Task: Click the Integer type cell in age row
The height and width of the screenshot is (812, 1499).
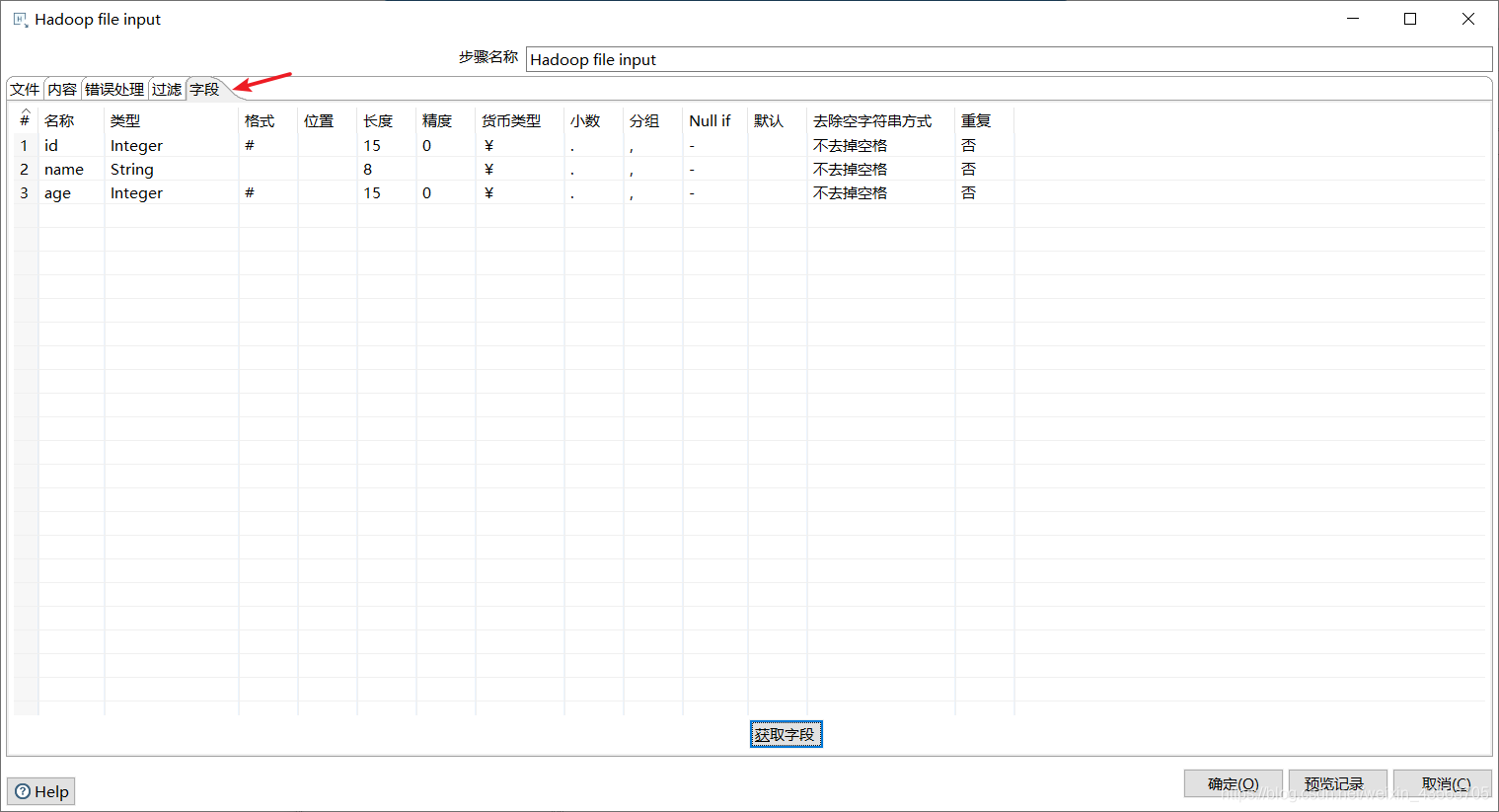Action: click(x=171, y=192)
